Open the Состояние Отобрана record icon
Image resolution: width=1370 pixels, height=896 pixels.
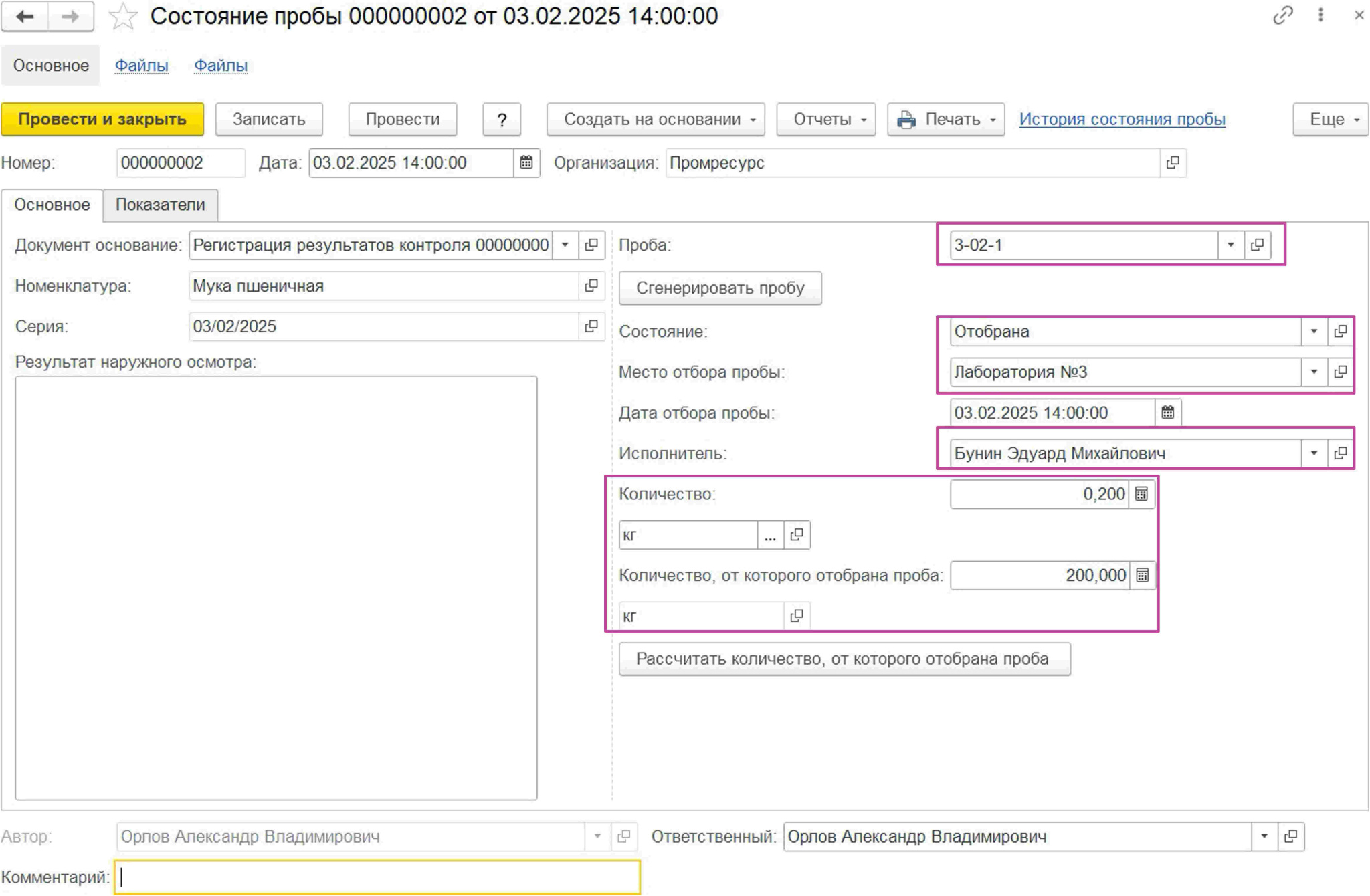pos(1340,331)
